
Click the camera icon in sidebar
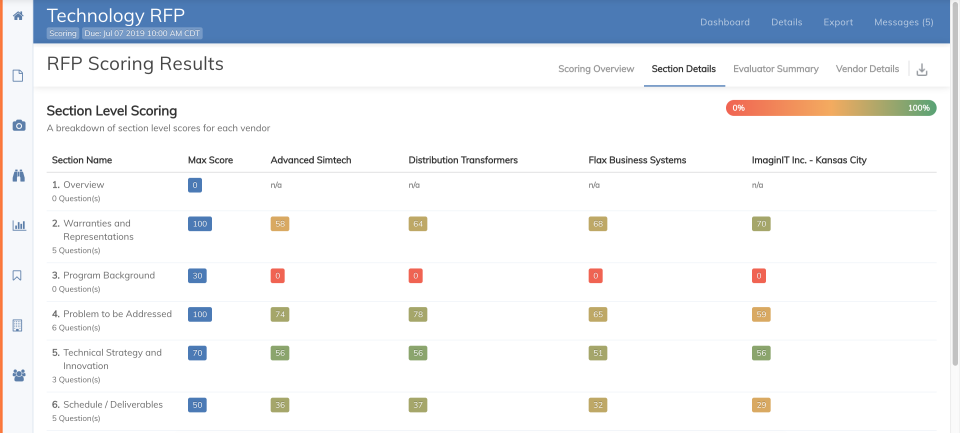(x=18, y=126)
